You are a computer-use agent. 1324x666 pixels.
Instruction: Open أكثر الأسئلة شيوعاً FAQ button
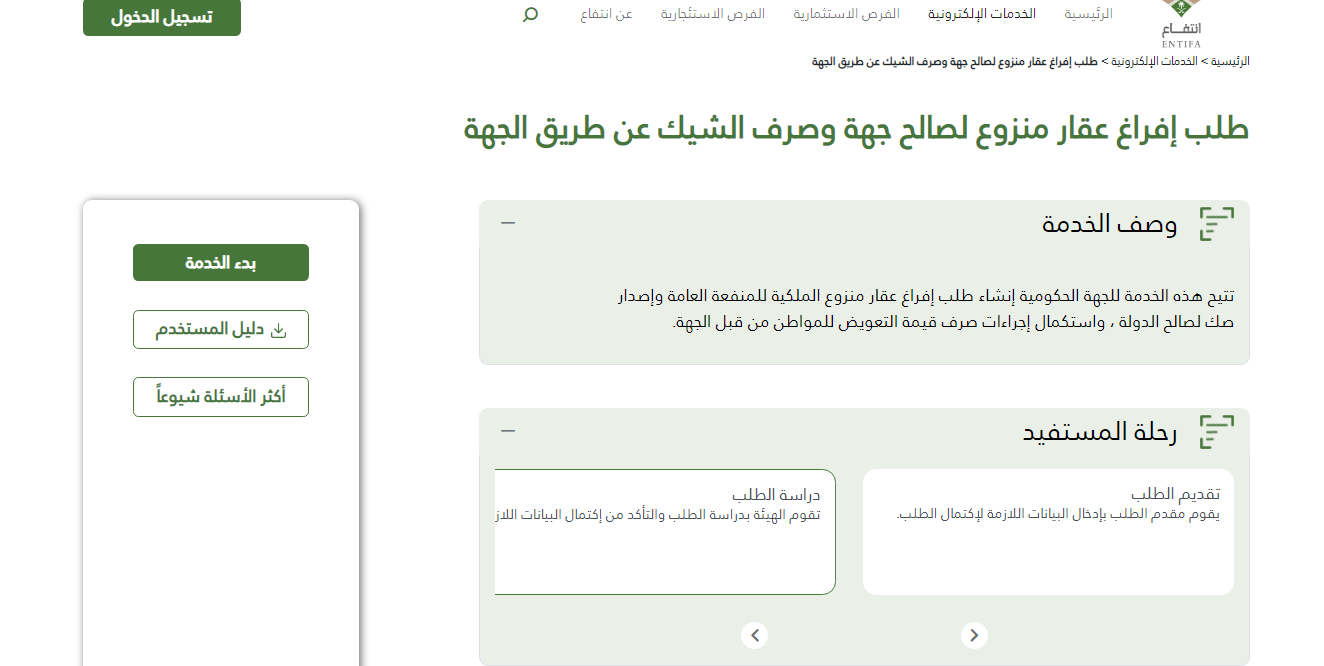(x=221, y=397)
